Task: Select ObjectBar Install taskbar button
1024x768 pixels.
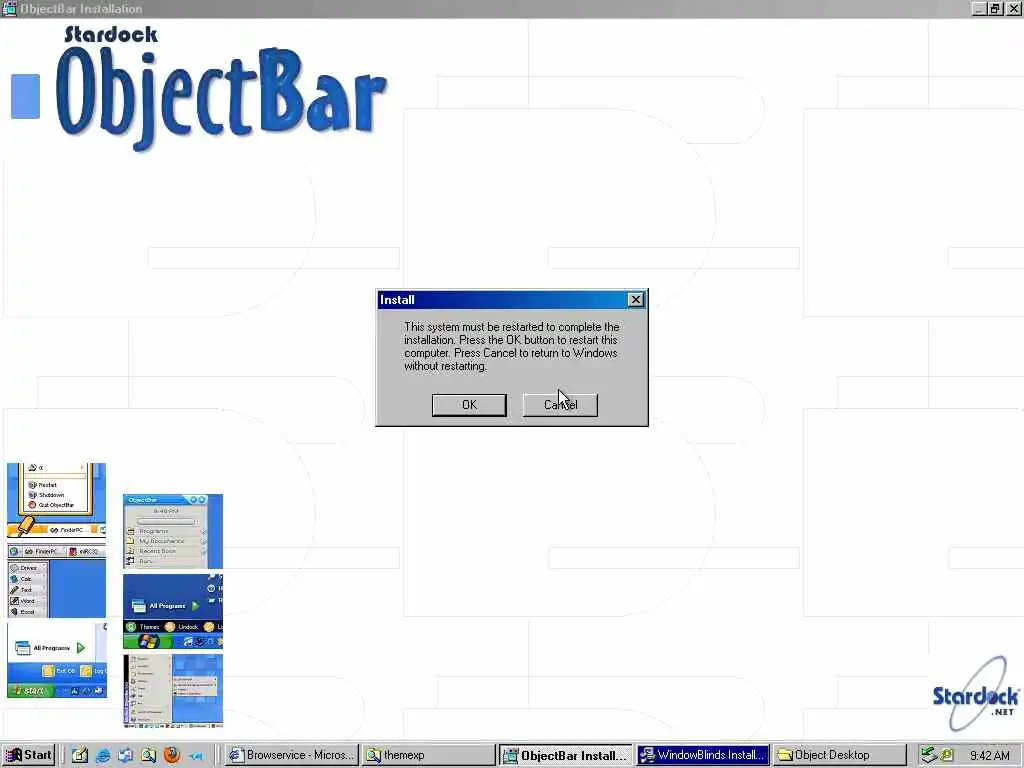Action: (566, 755)
